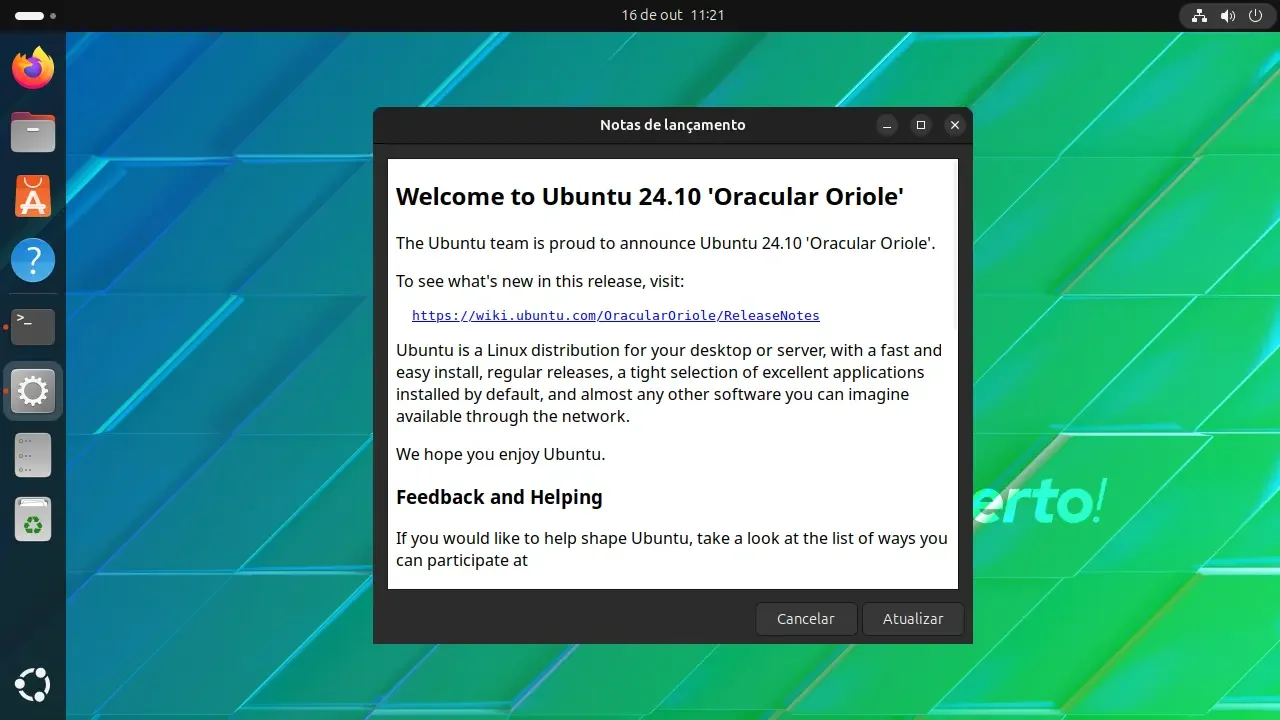Show applications via Ubuntu logo button
The image size is (1280, 720).
tap(33, 685)
